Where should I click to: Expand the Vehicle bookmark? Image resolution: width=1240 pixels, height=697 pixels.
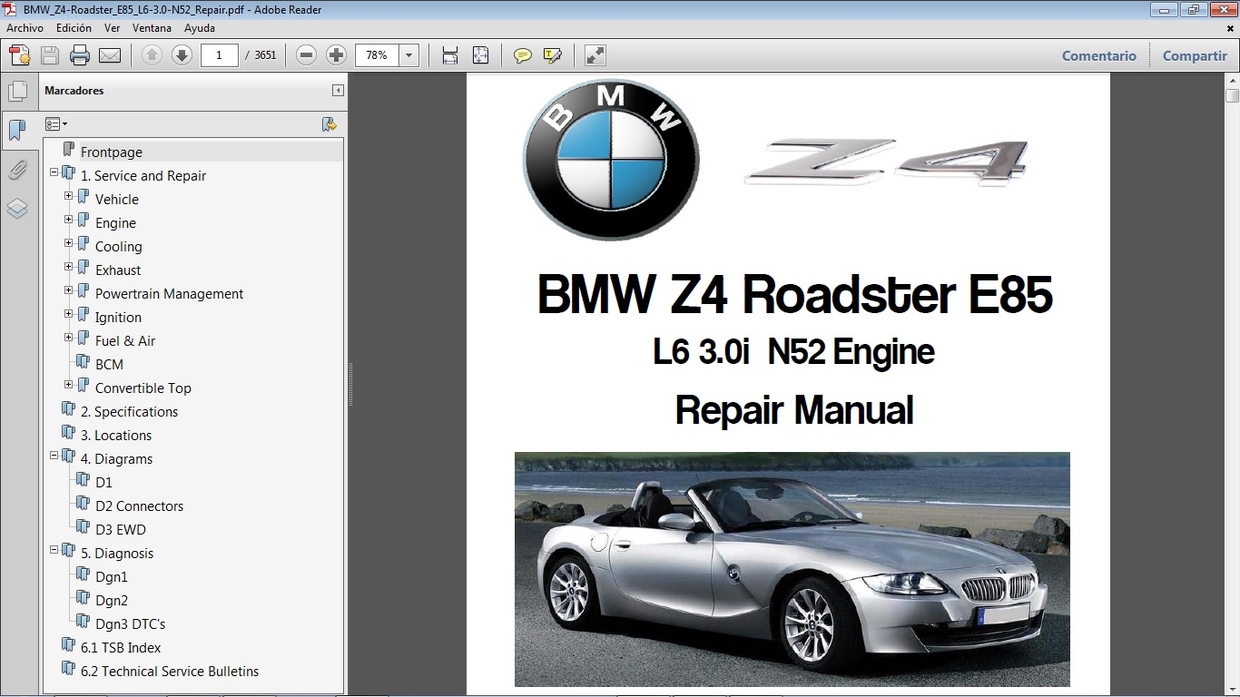point(68,196)
